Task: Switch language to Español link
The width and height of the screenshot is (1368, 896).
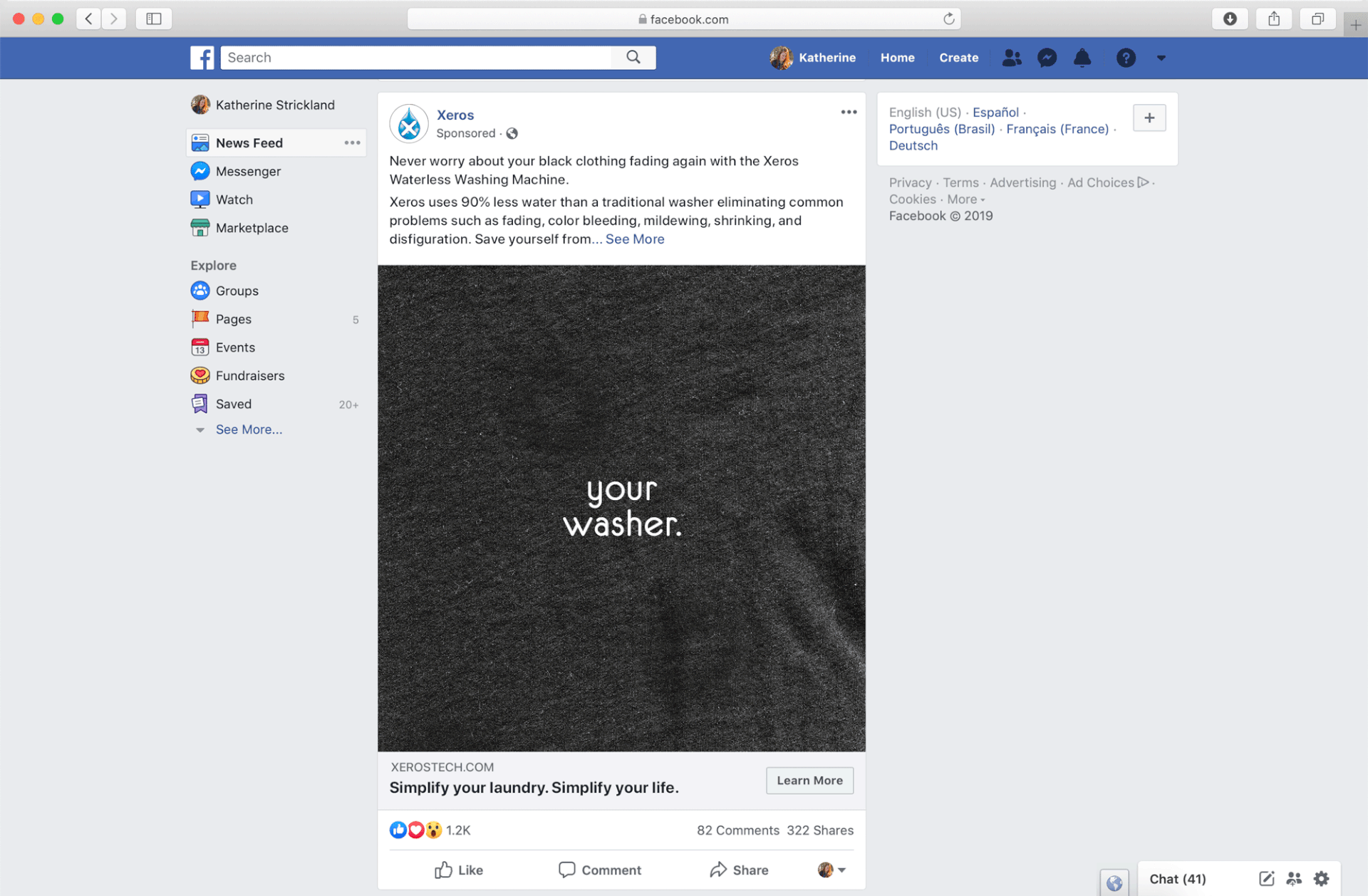Action: 995,113
